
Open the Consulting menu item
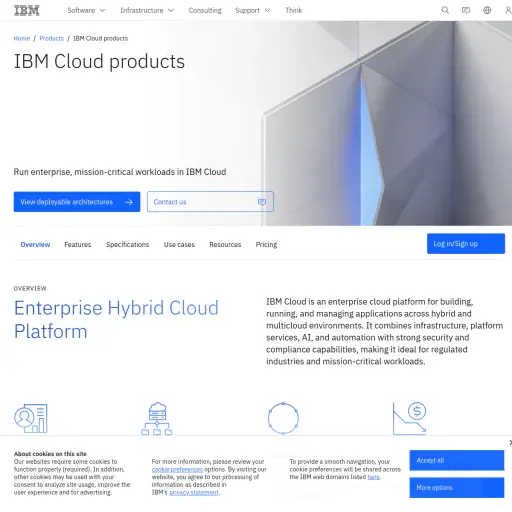(x=205, y=10)
